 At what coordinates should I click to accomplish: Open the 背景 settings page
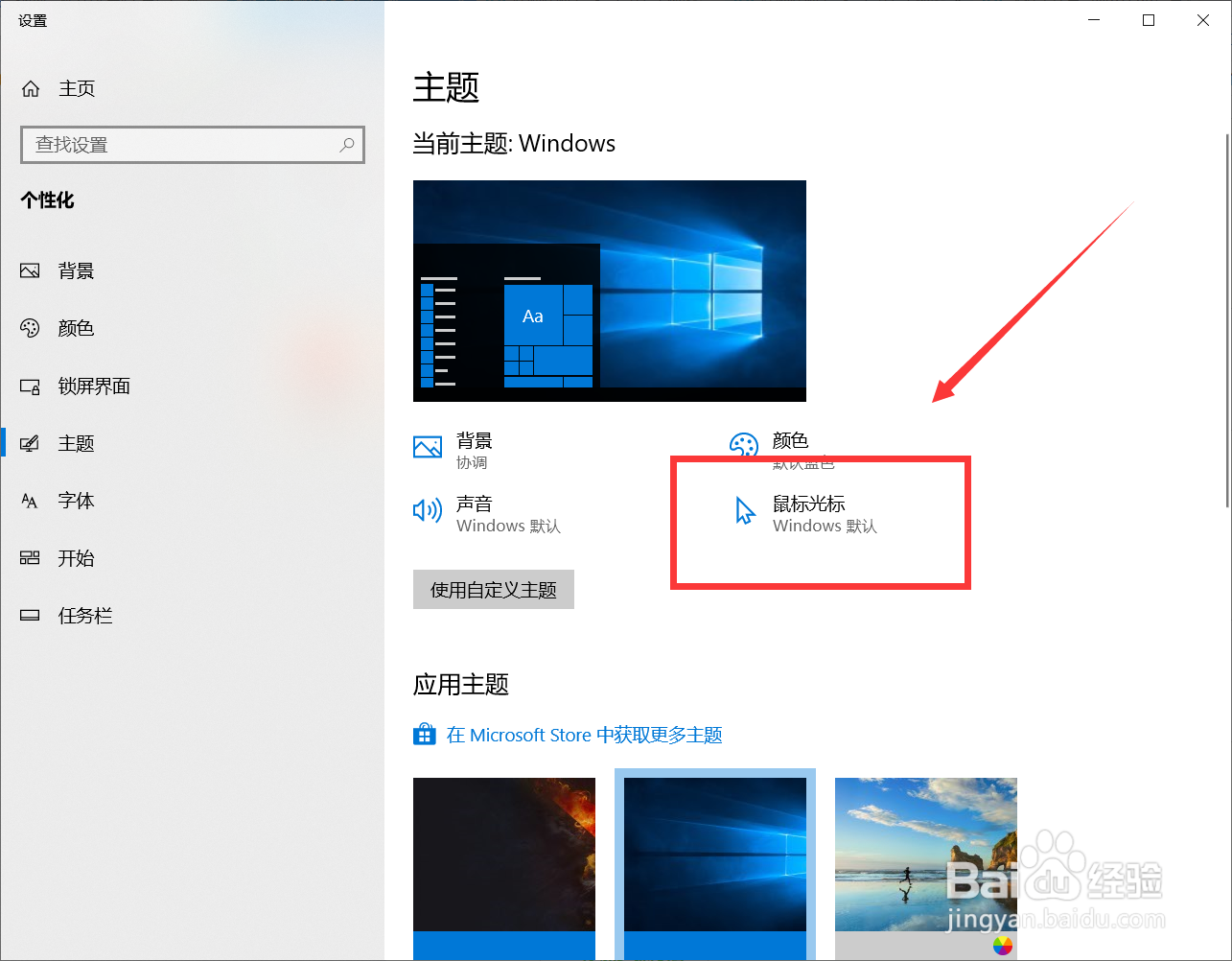[x=76, y=271]
